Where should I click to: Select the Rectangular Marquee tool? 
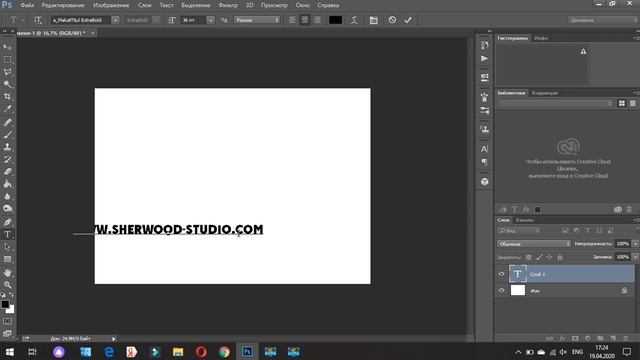coord(7,60)
